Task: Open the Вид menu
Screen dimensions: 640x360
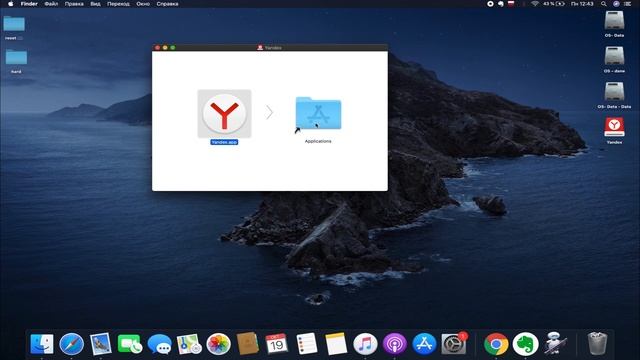Action: click(x=96, y=4)
